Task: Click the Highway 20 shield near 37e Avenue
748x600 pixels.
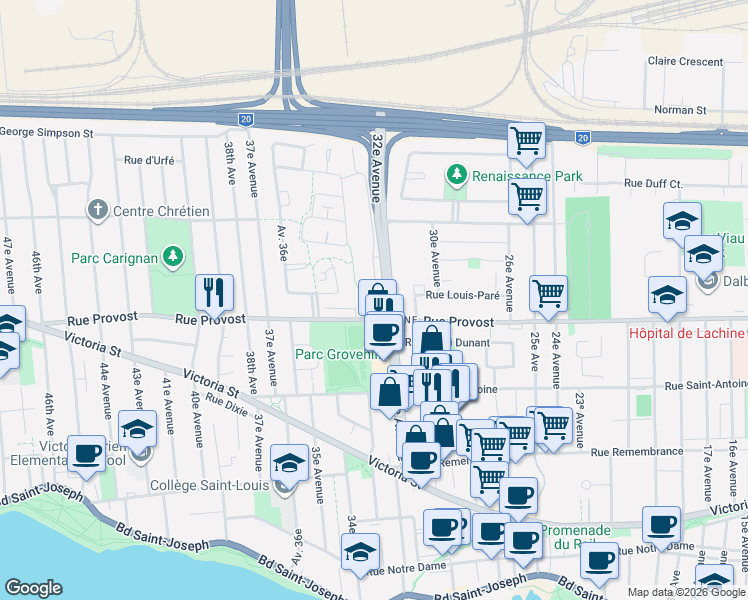Action: click(246, 119)
